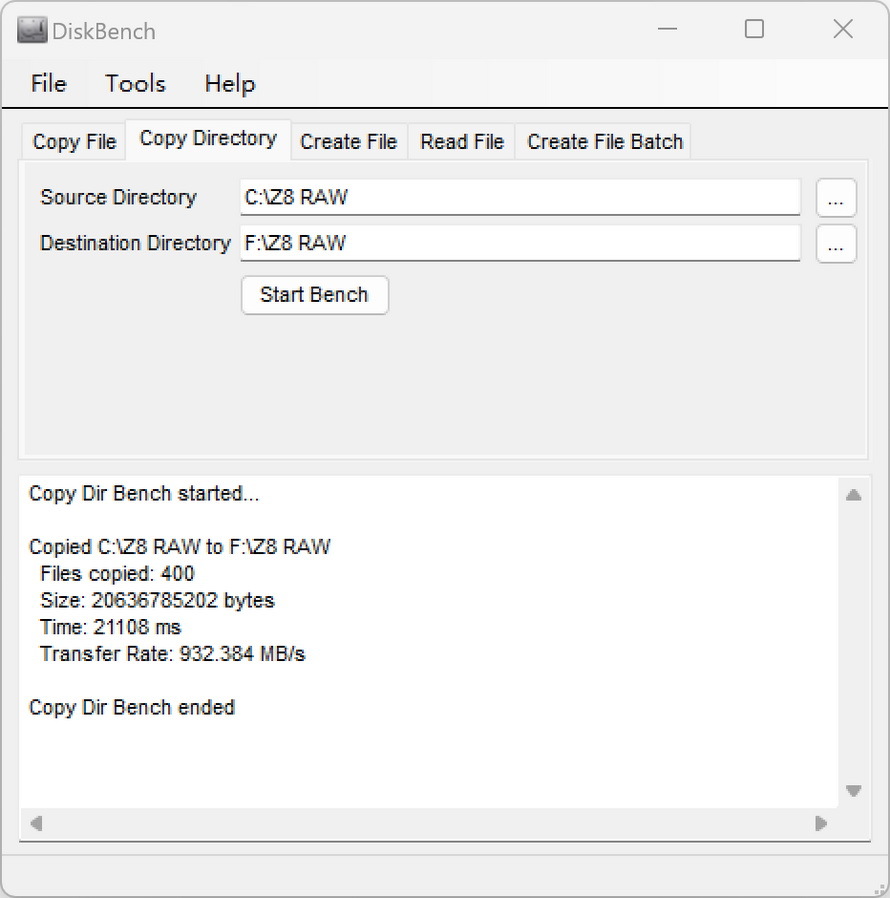Click the log scroll down arrow
Screen dimensions: 890x898
[853, 791]
